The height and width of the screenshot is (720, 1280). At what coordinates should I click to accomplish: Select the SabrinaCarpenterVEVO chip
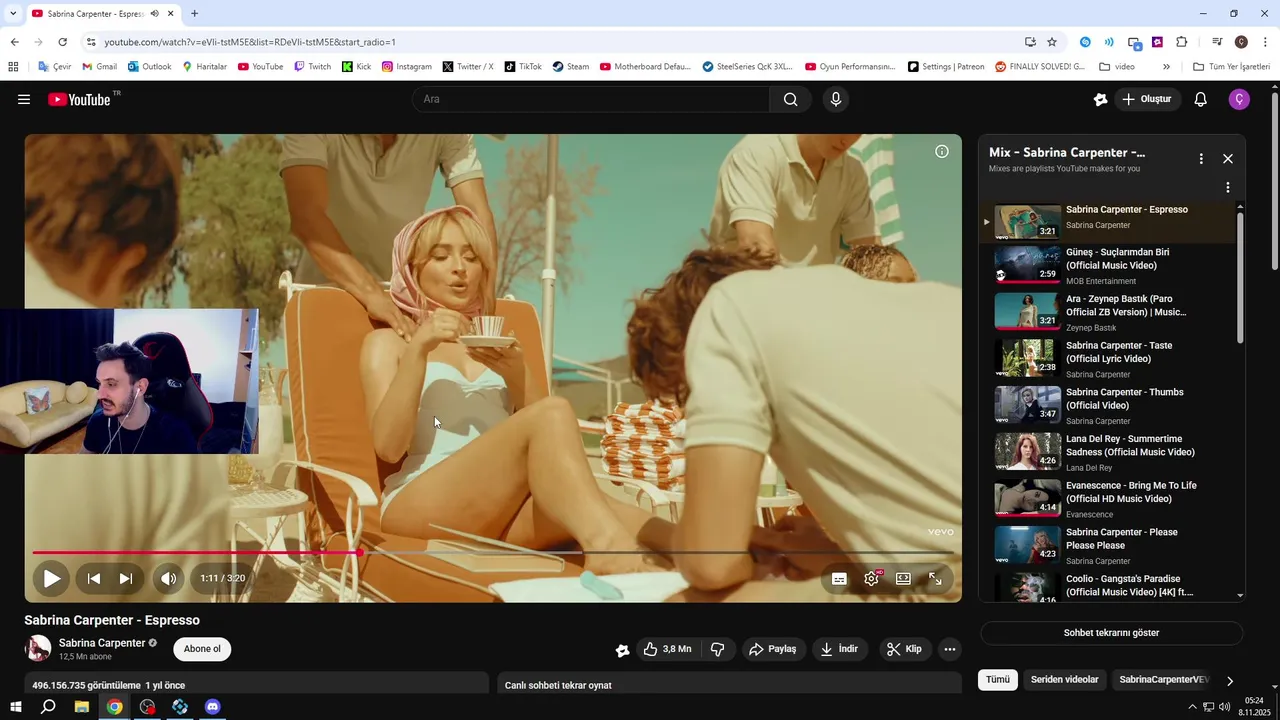[x=1164, y=680]
